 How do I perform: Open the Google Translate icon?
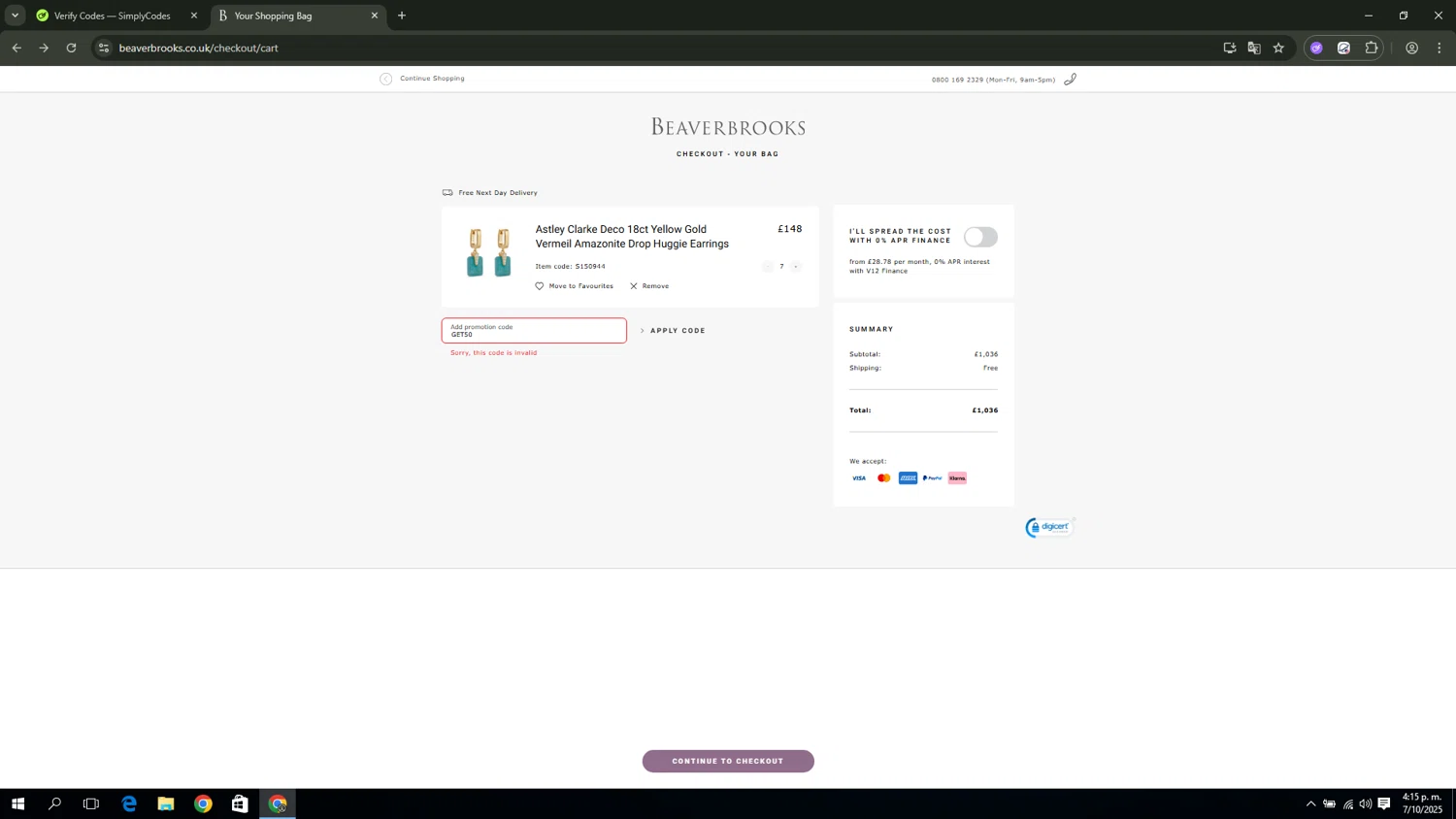pyautogui.click(x=1254, y=48)
